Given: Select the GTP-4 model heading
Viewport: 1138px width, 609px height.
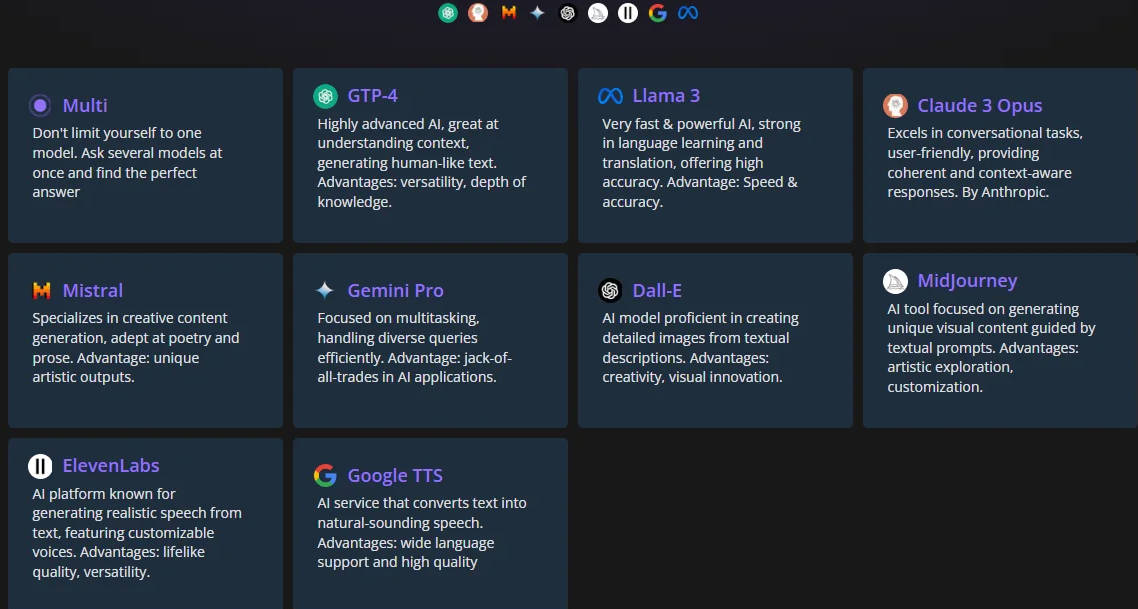Looking at the screenshot, I should coord(372,96).
